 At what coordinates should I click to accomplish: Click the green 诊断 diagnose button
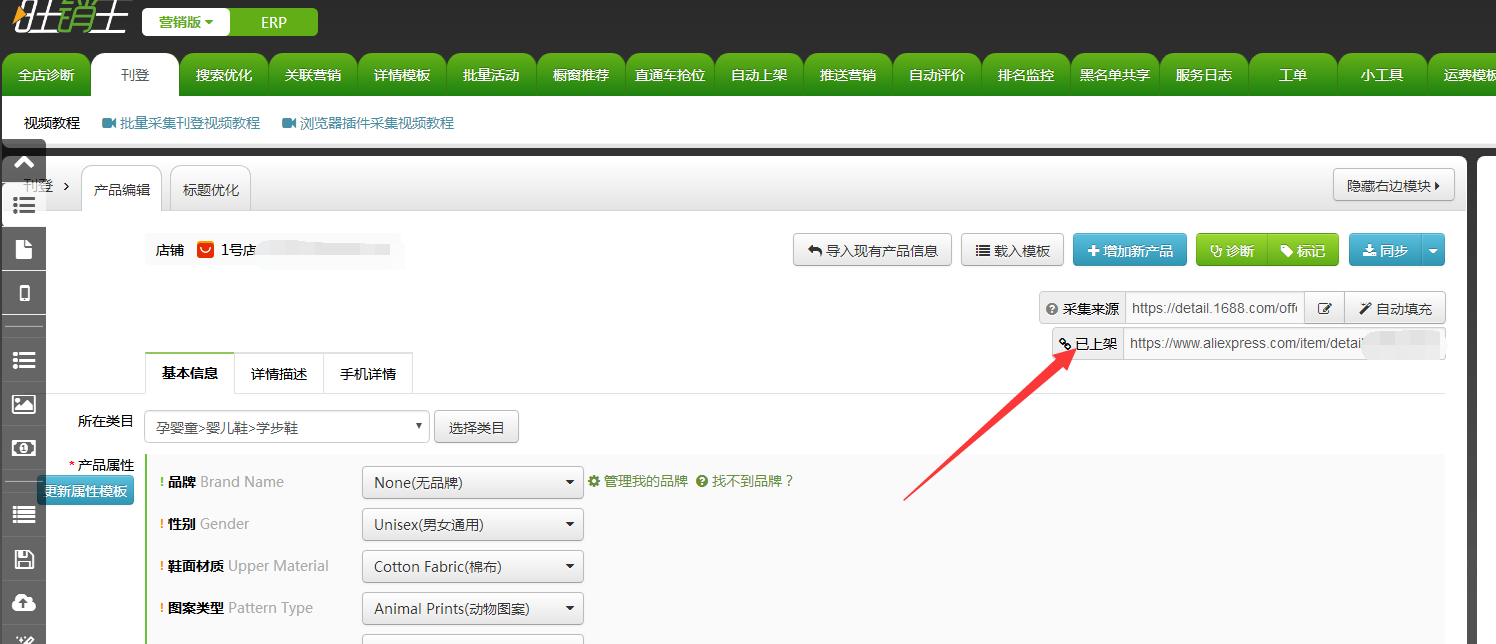1232,250
